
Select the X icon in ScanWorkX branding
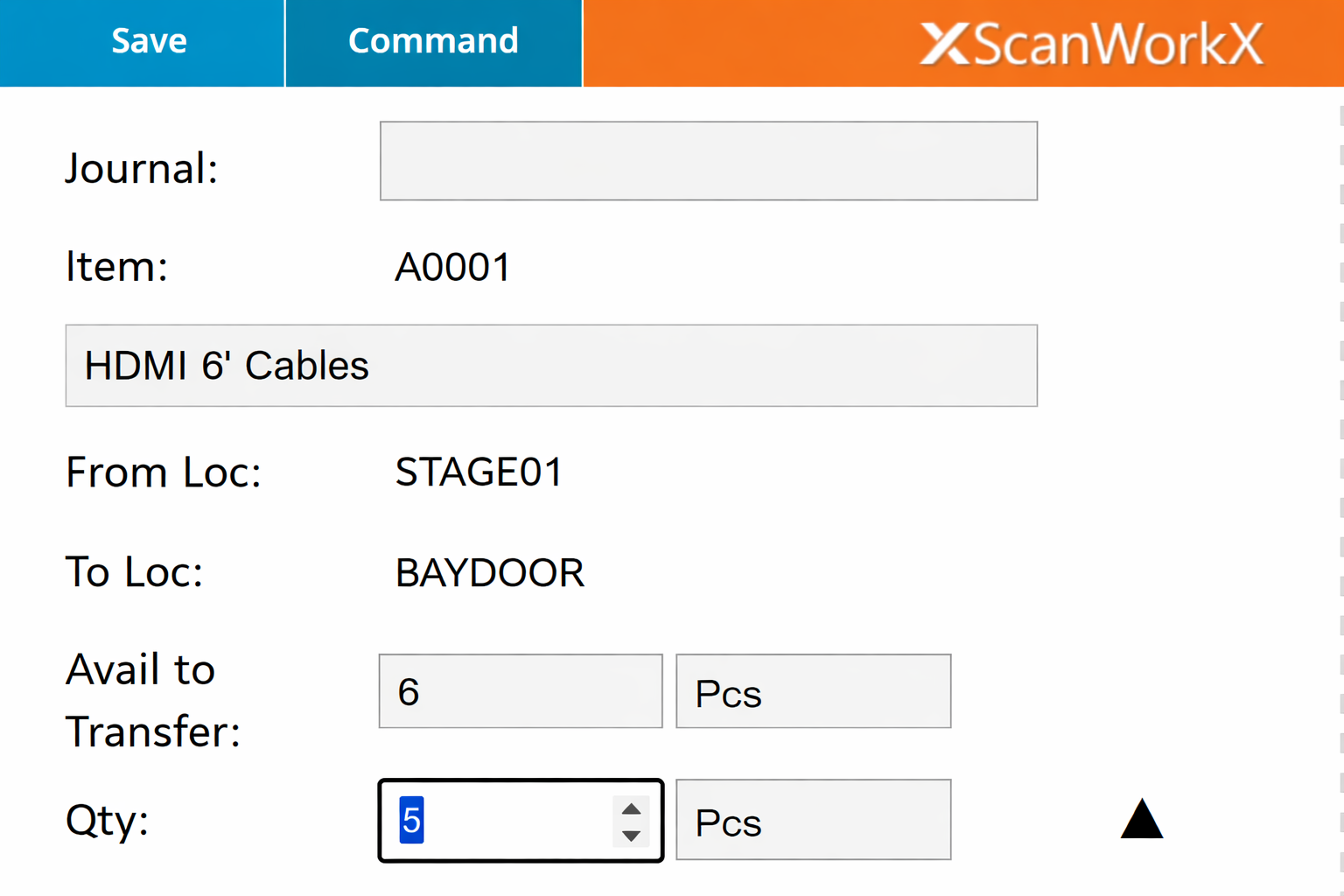(947, 43)
